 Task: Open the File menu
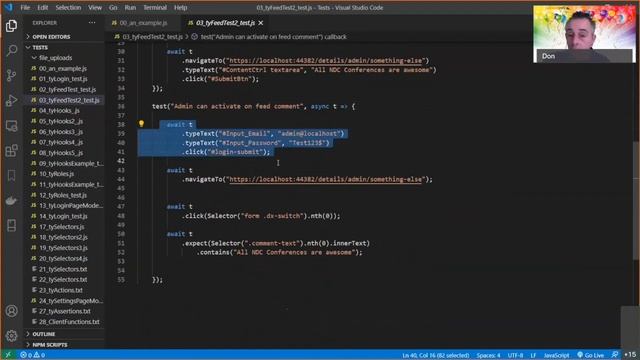(25, 7)
